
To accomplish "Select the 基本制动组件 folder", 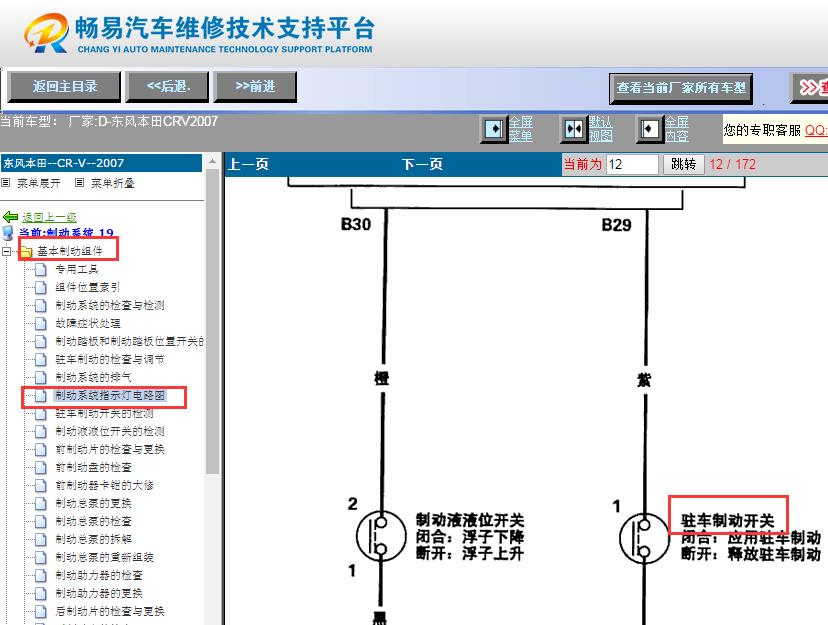I will click(69, 251).
